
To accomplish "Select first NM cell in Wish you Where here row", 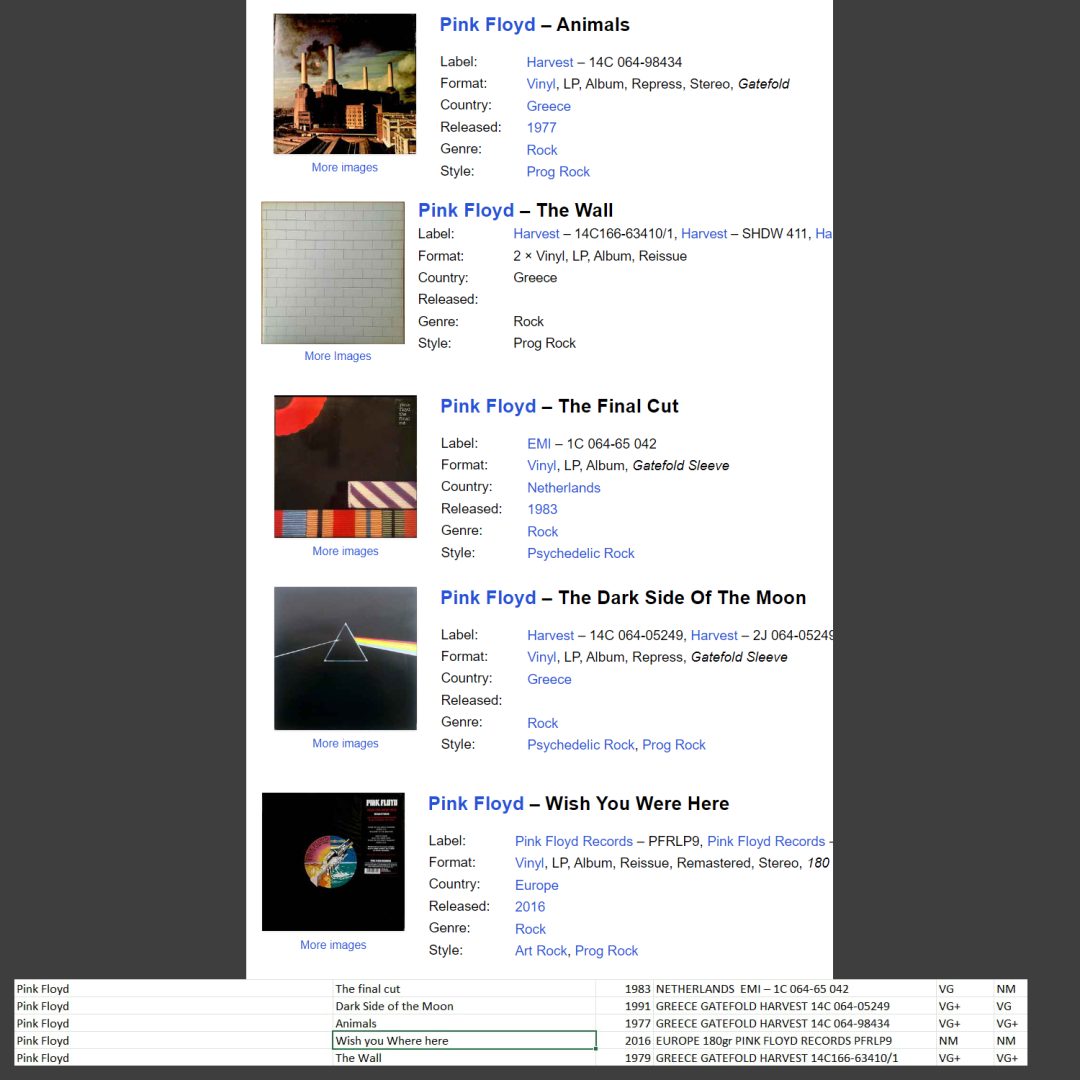I will [964, 1040].
